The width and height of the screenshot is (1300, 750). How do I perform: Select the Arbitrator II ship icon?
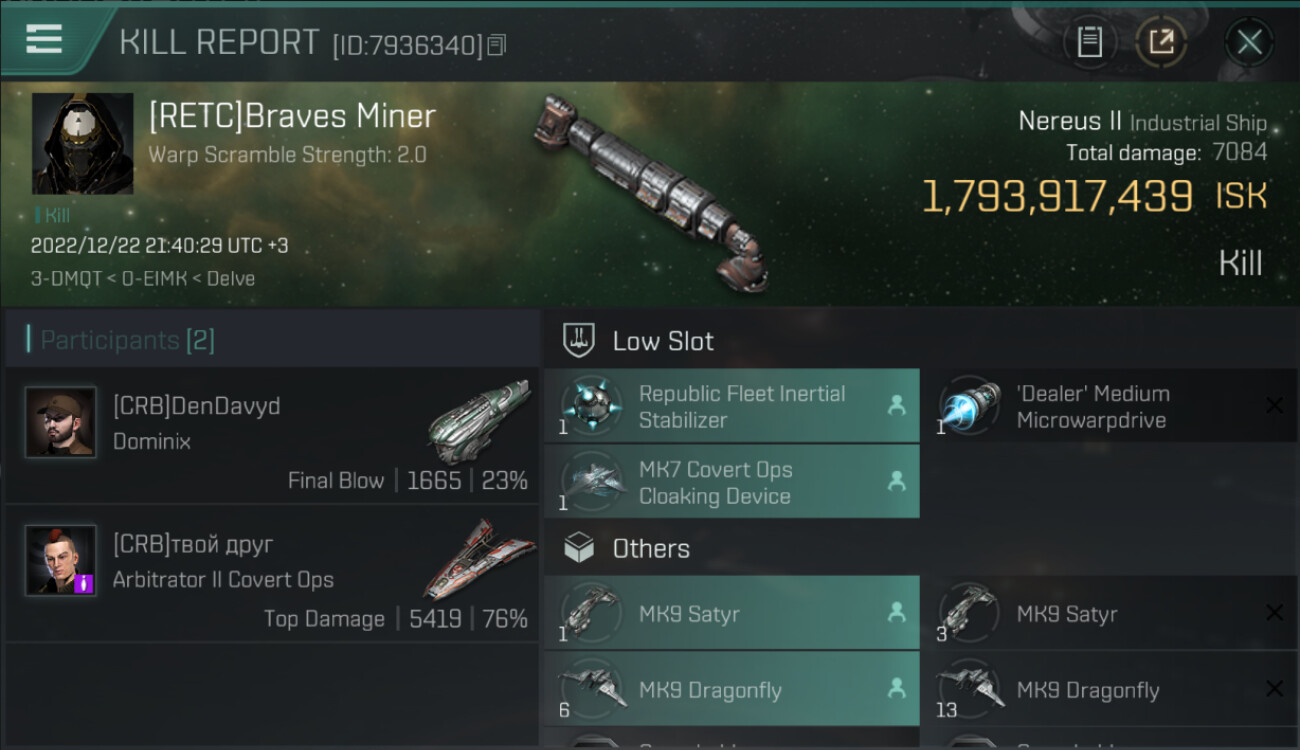[x=478, y=558]
